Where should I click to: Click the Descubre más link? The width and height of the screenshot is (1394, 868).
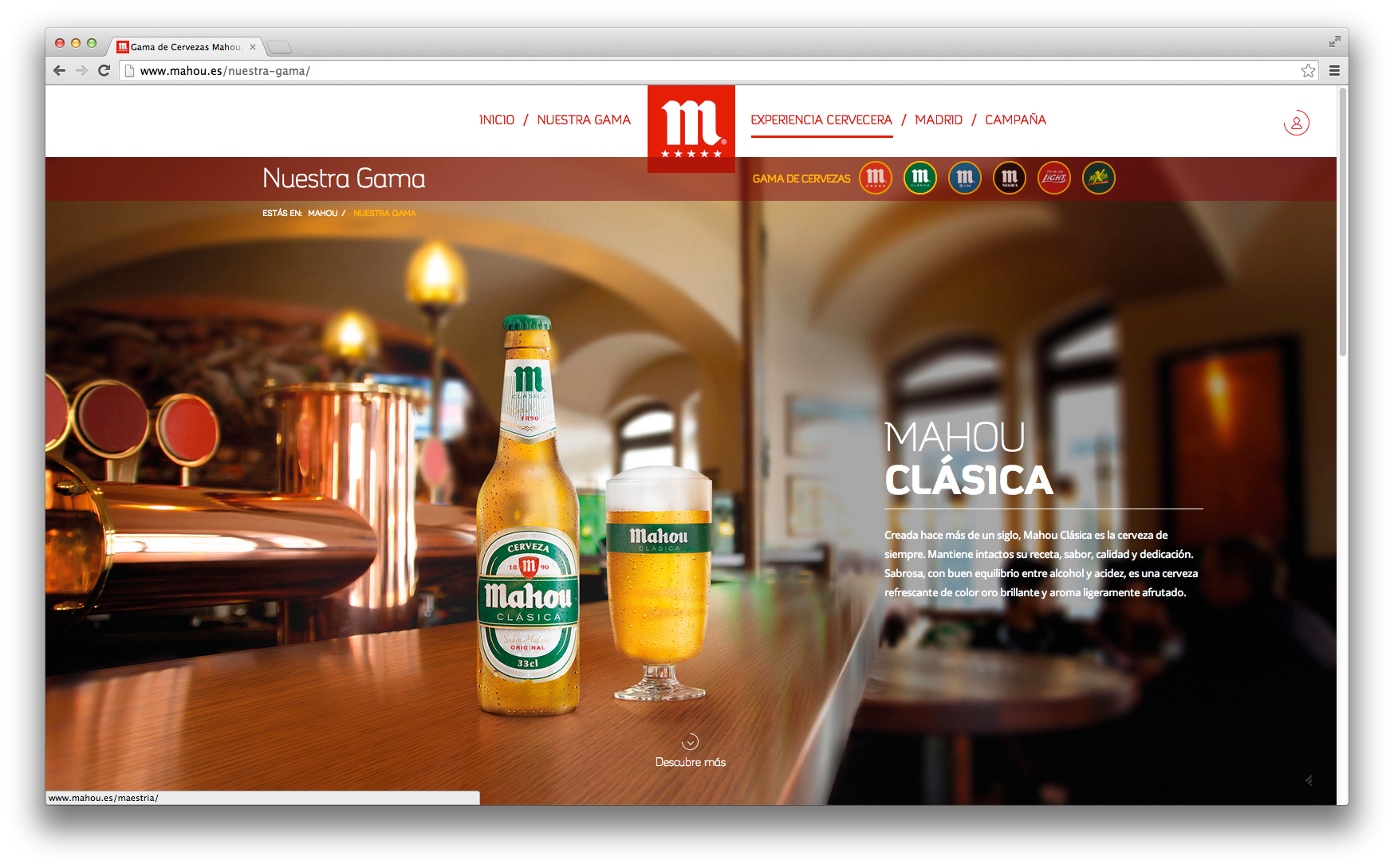pos(691,762)
